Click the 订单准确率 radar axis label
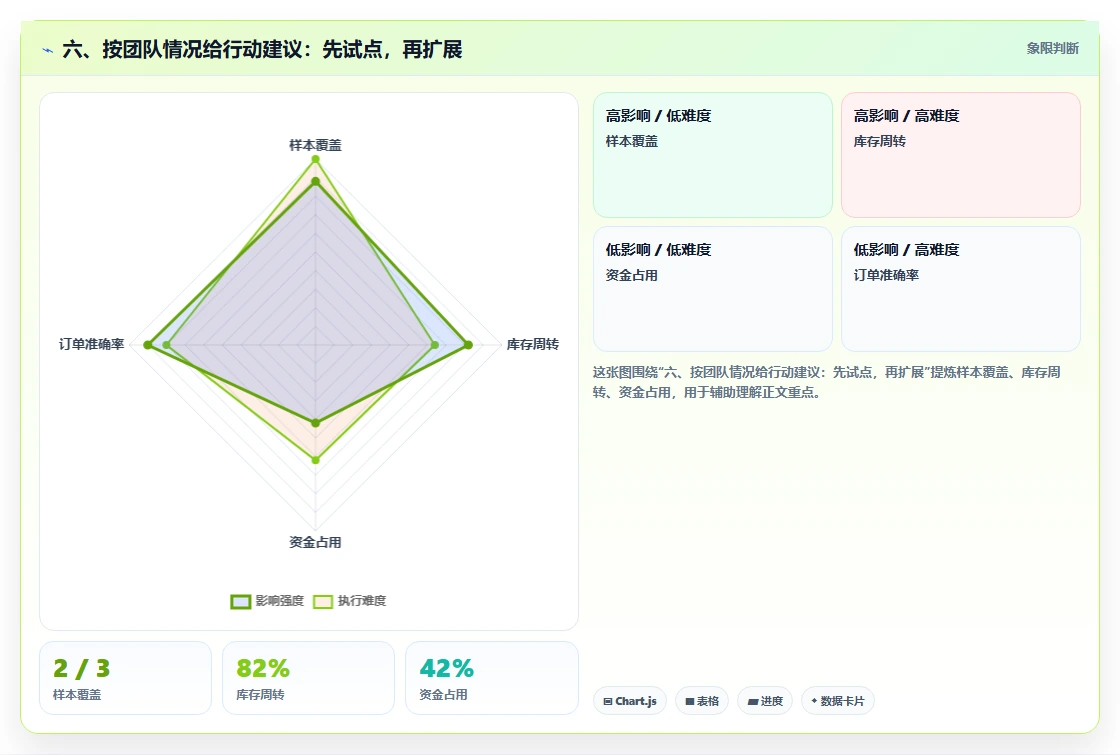 (x=91, y=344)
